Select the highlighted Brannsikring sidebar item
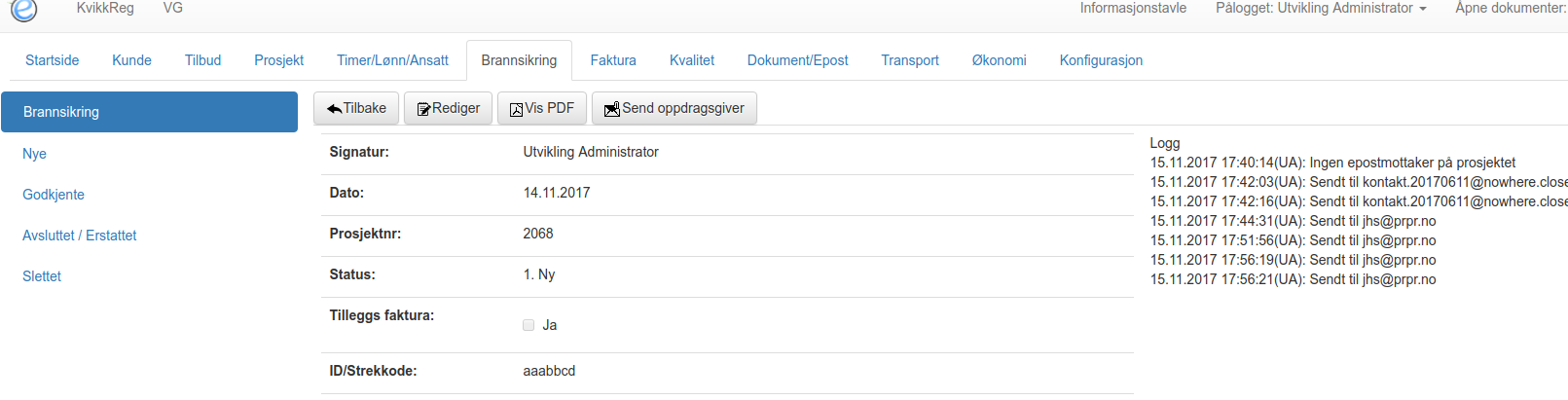Screen dimensions: 1568x400 [x=149, y=112]
